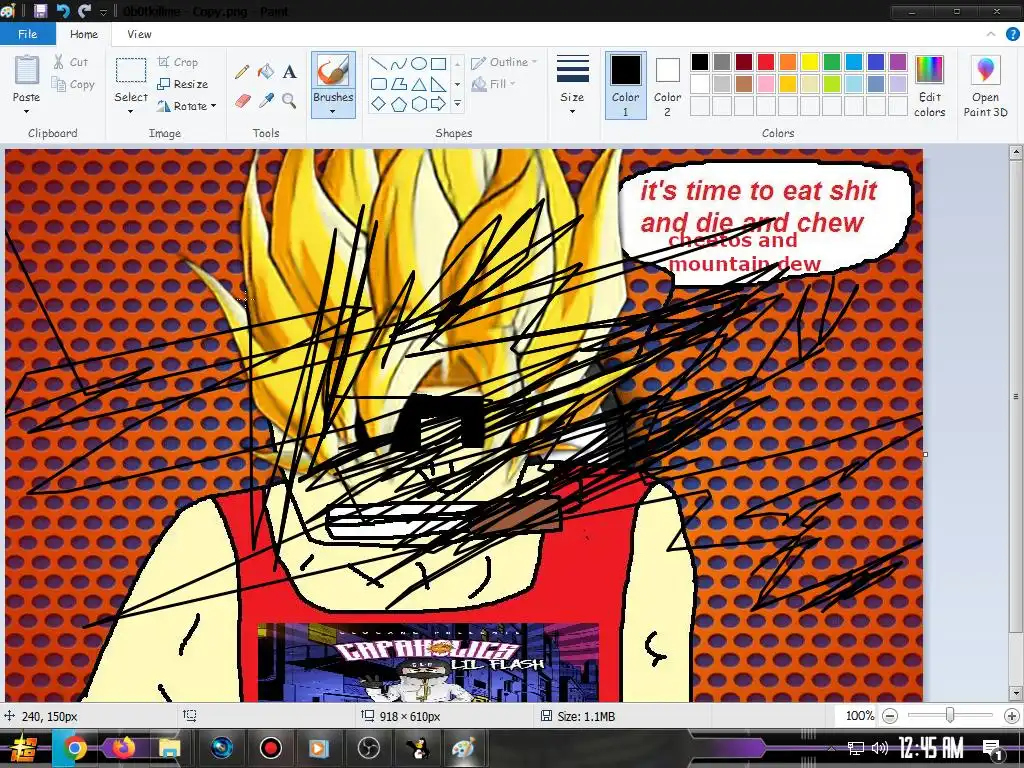Image resolution: width=1024 pixels, height=768 pixels.
Task: Pick the green color swatch
Action: tap(832, 62)
